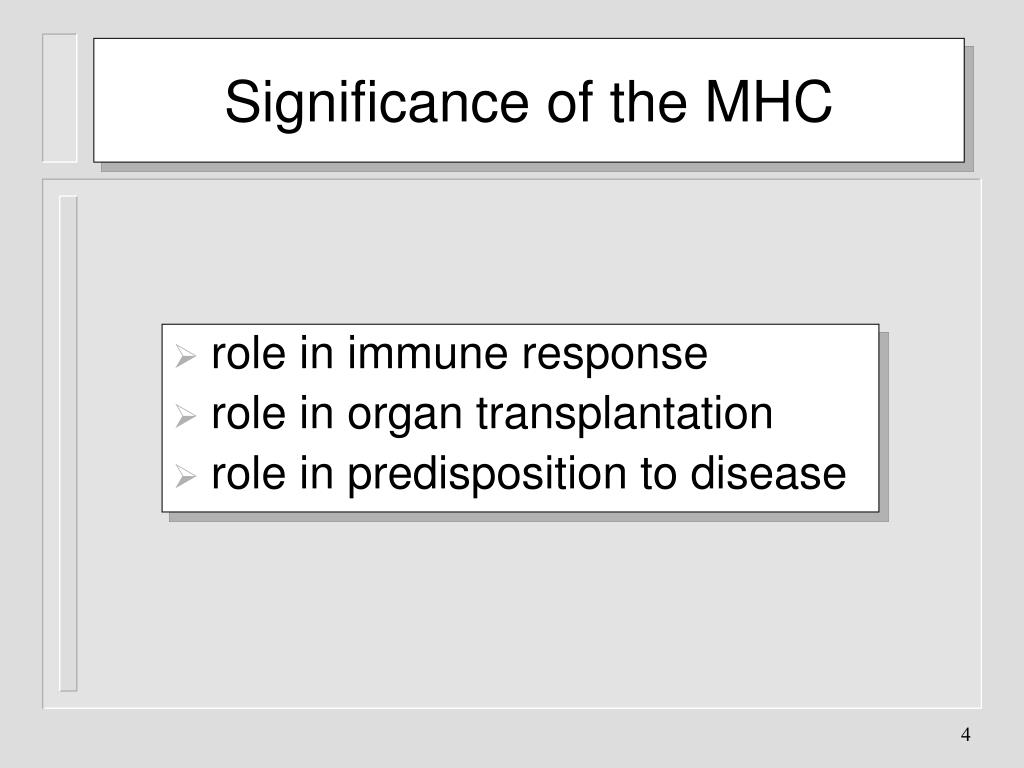Click the arrow bullet before predisposition to disease
1024x768 pixels.
186,476
